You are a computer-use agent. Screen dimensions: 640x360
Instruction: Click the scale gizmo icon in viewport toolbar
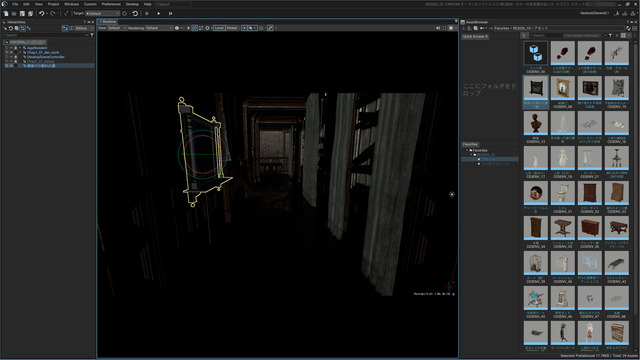(201, 28)
